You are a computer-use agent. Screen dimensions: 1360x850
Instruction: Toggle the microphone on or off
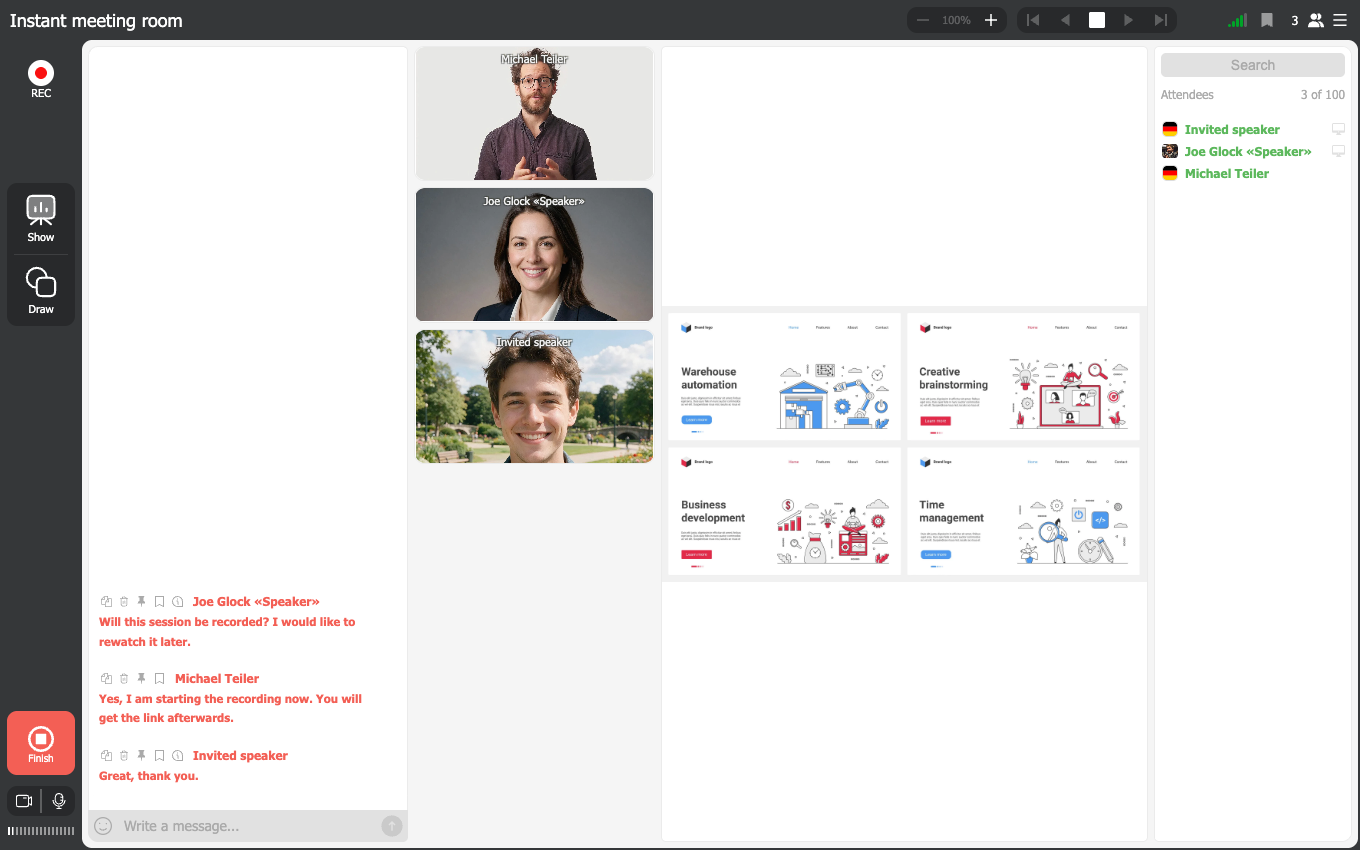59,801
